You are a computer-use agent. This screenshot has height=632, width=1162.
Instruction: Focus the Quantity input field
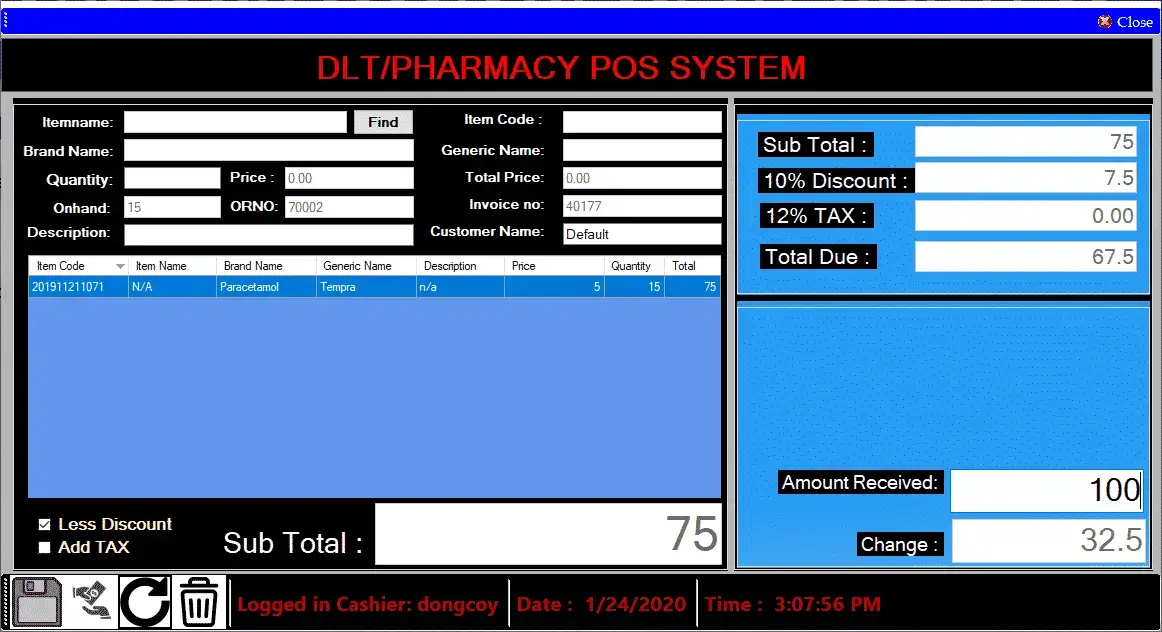point(171,178)
